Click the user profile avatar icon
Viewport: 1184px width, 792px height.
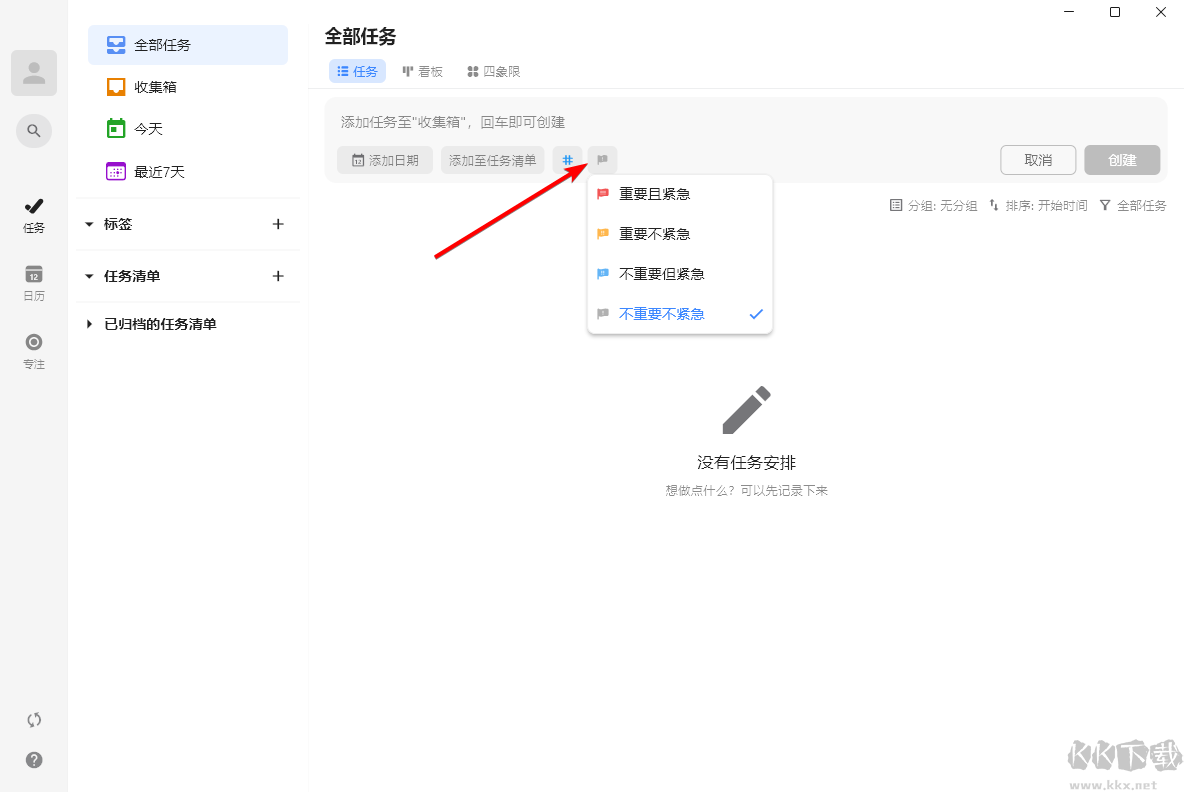[33, 72]
